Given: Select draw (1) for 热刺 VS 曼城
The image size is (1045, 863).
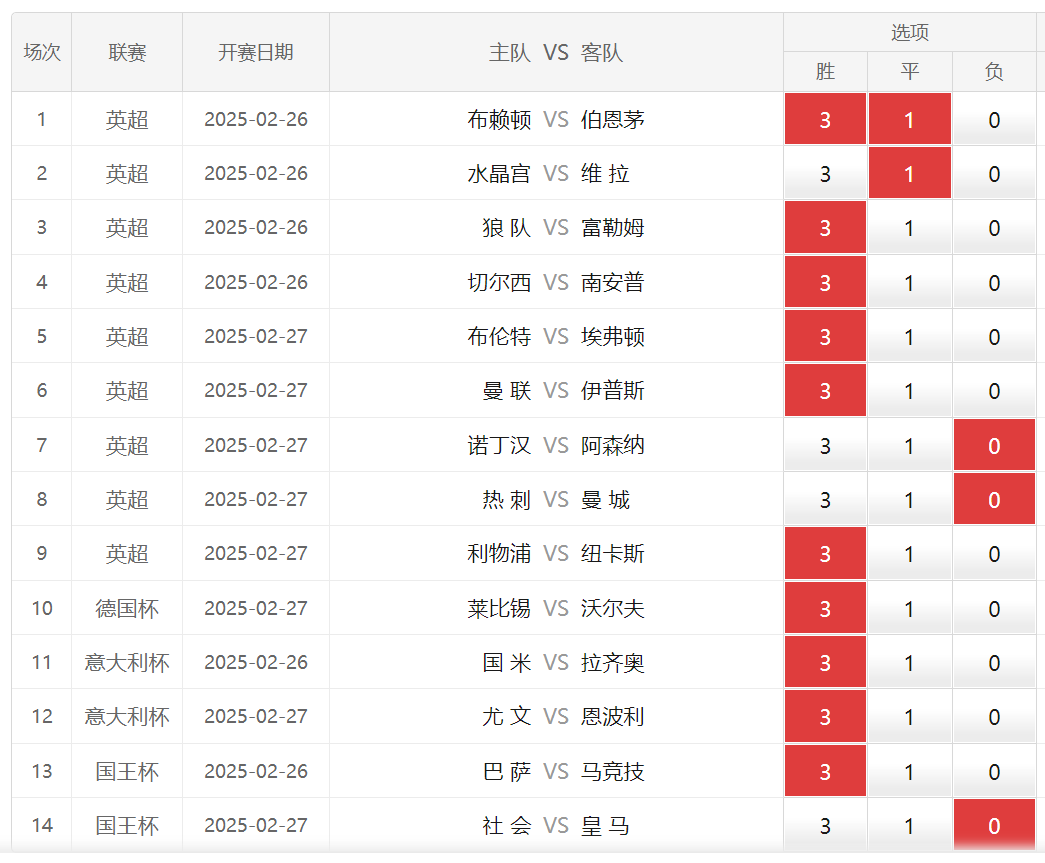Looking at the screenshot, I should click(x=910, y=499).
